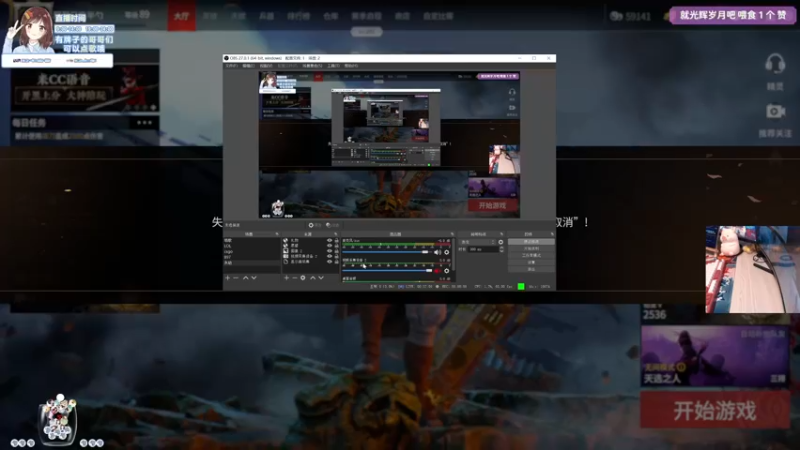Remove the selected scene with the minus icon
The image size is (800, 450).
pos(236,278)
